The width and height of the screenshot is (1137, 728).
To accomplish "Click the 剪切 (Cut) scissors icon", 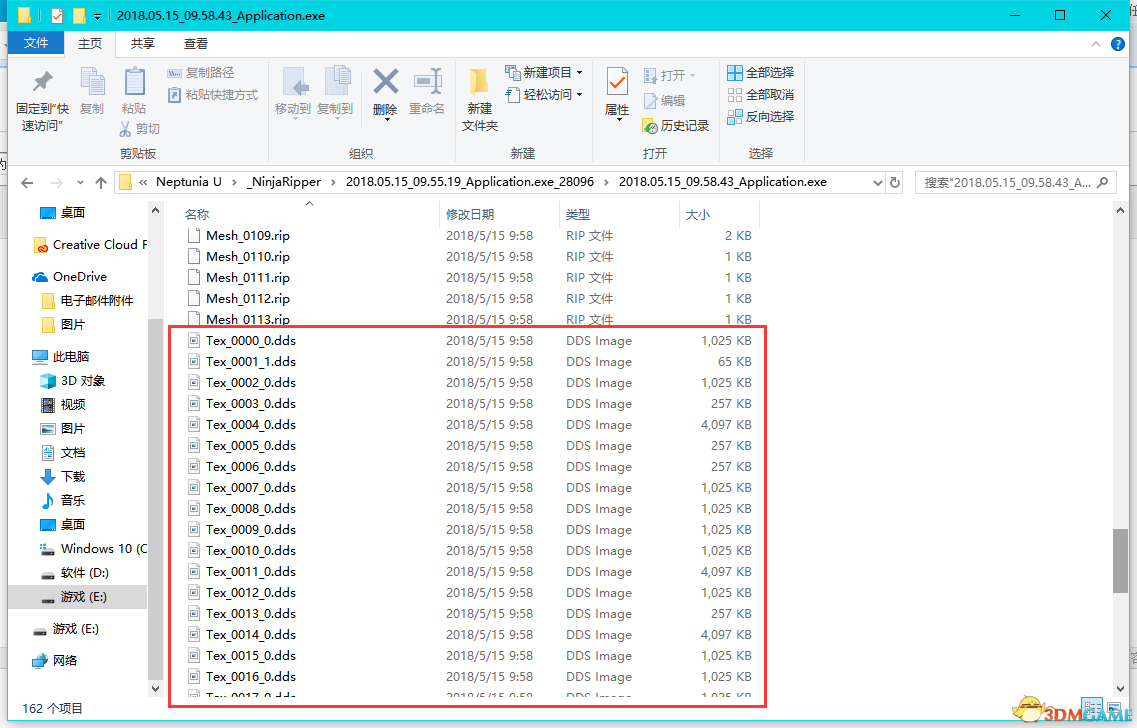I will click(x=126, y=129).
